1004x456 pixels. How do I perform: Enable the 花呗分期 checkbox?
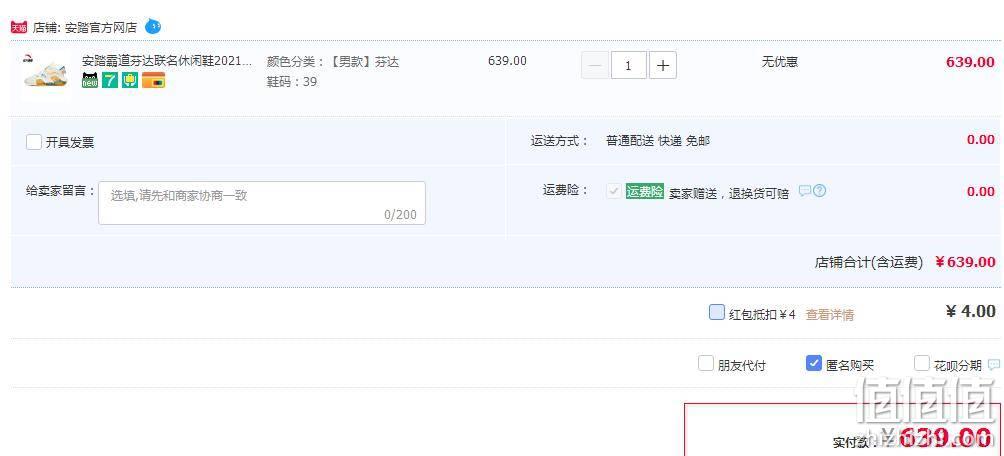(921, 364)
